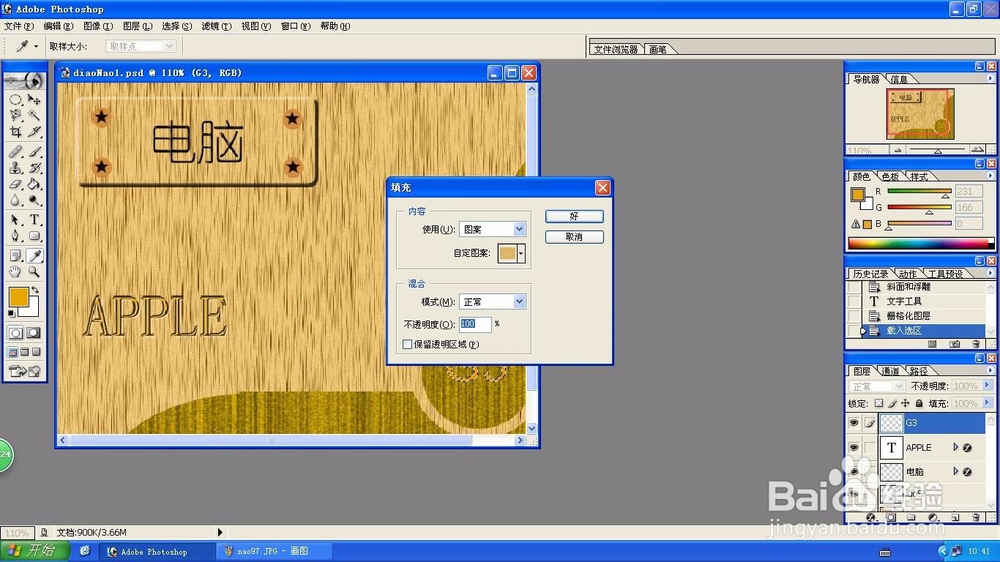Toggle lock all in Layers panel

[x=919, y=403]
